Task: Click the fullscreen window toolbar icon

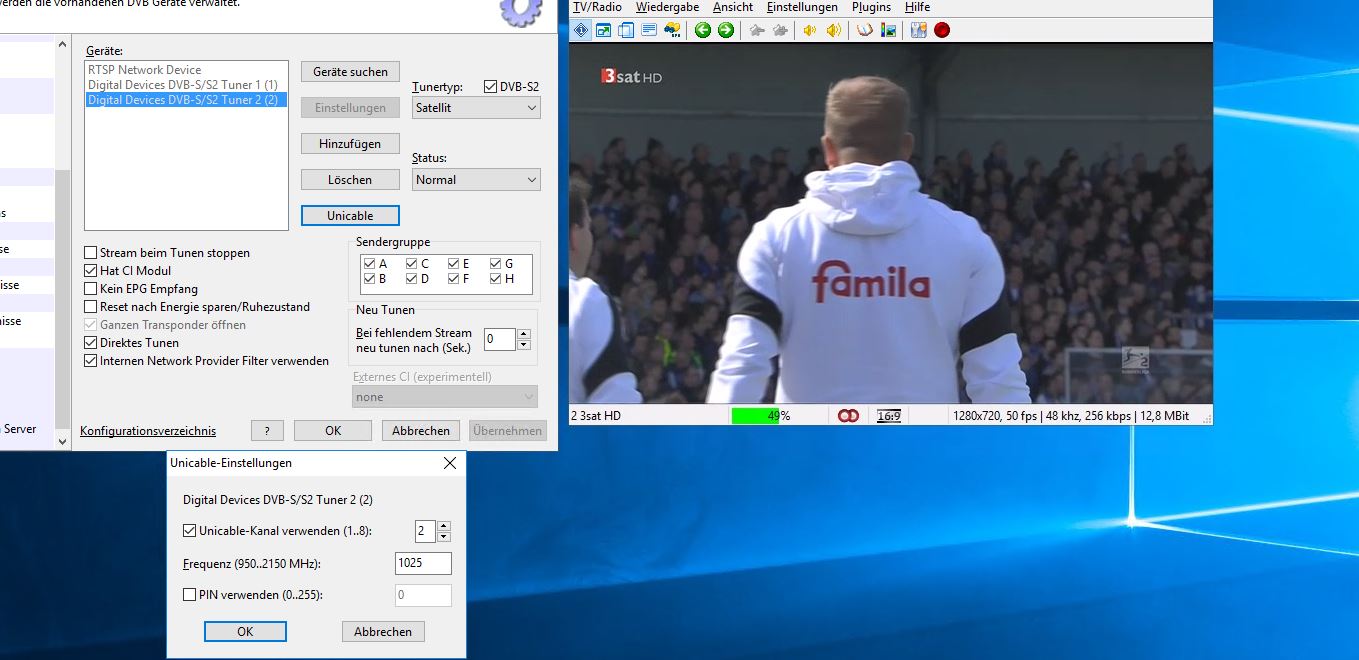Action: tap(603, 30)
